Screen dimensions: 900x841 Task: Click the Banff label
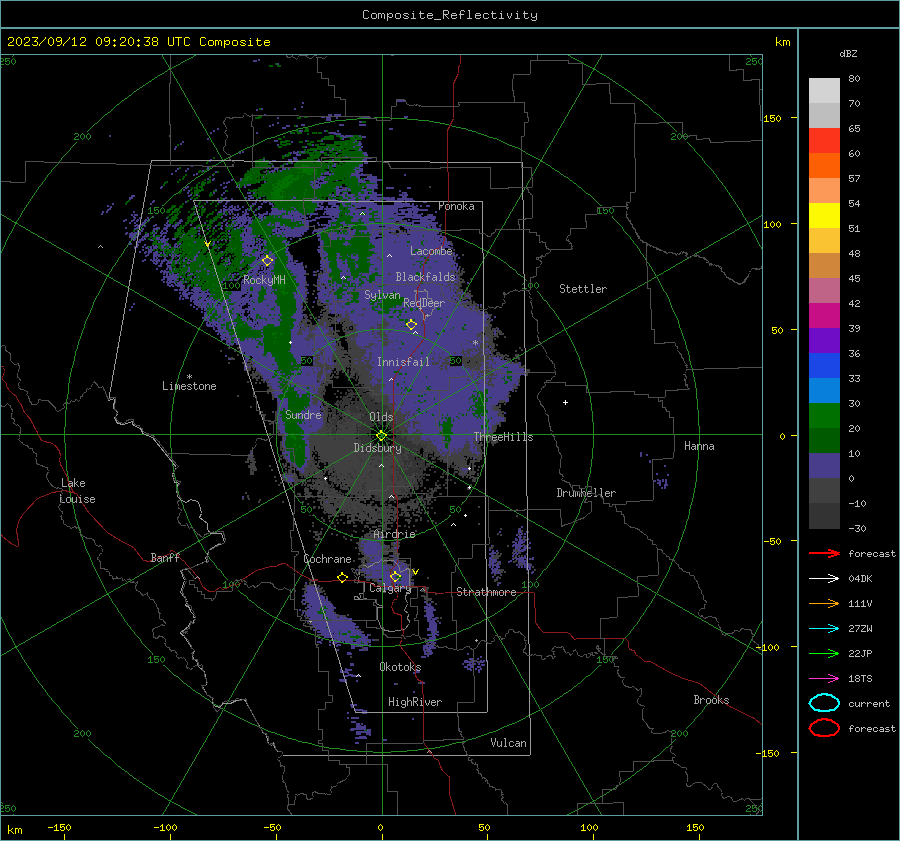click(x=165, y=557)
